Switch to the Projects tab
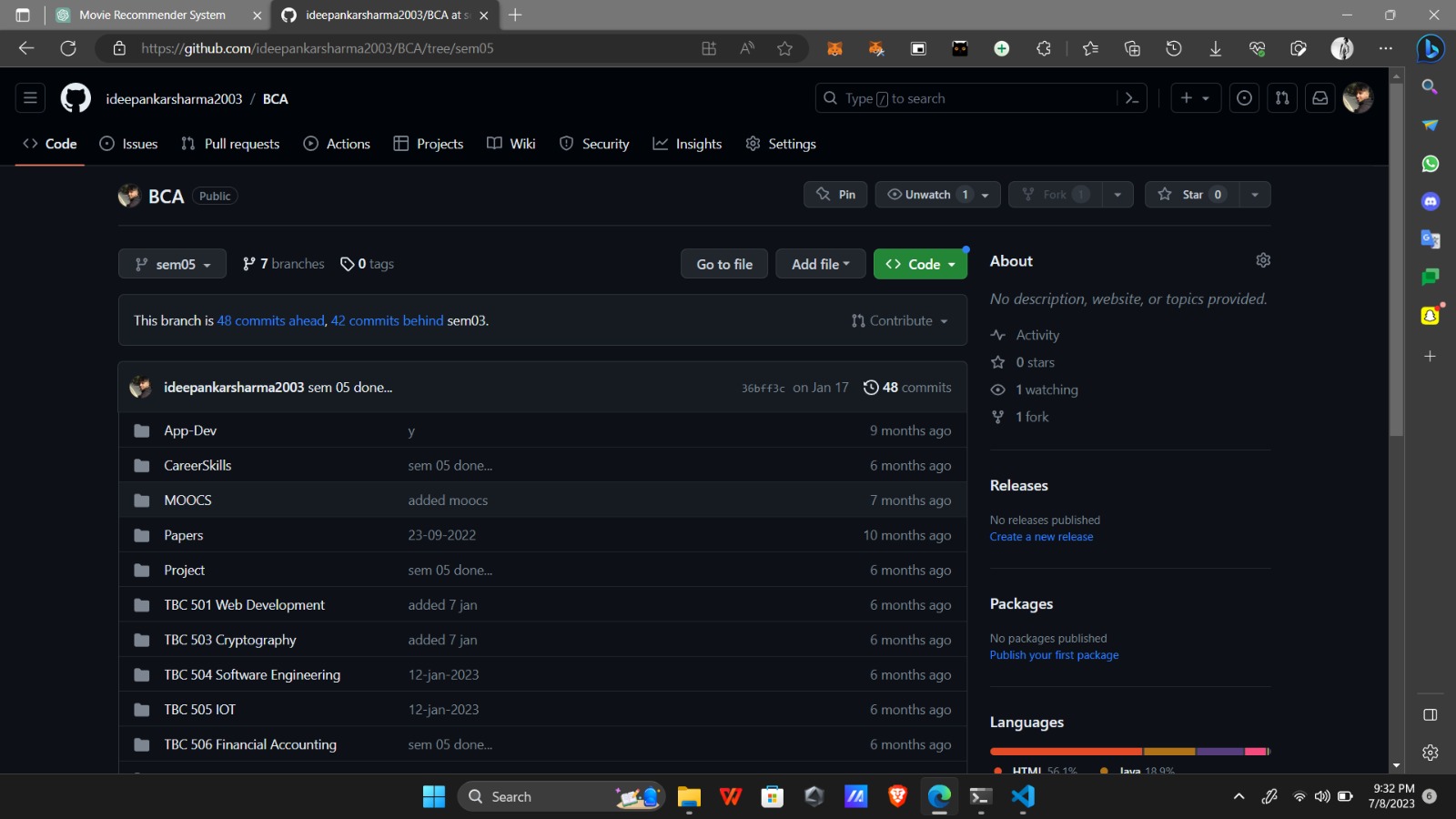The image size is (1456, 819). [429, 144]
